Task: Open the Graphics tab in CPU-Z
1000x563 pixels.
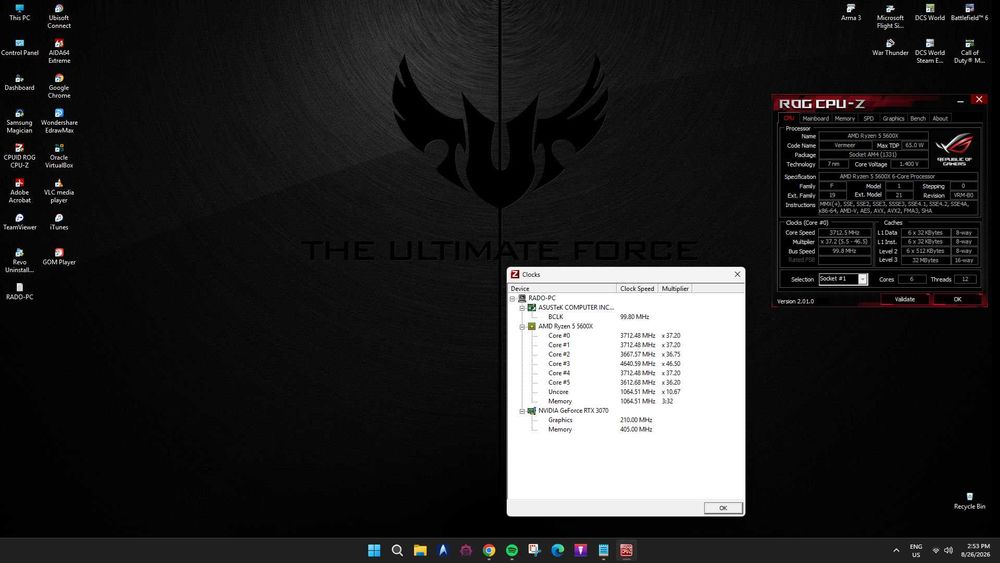Action: point(893,119)
